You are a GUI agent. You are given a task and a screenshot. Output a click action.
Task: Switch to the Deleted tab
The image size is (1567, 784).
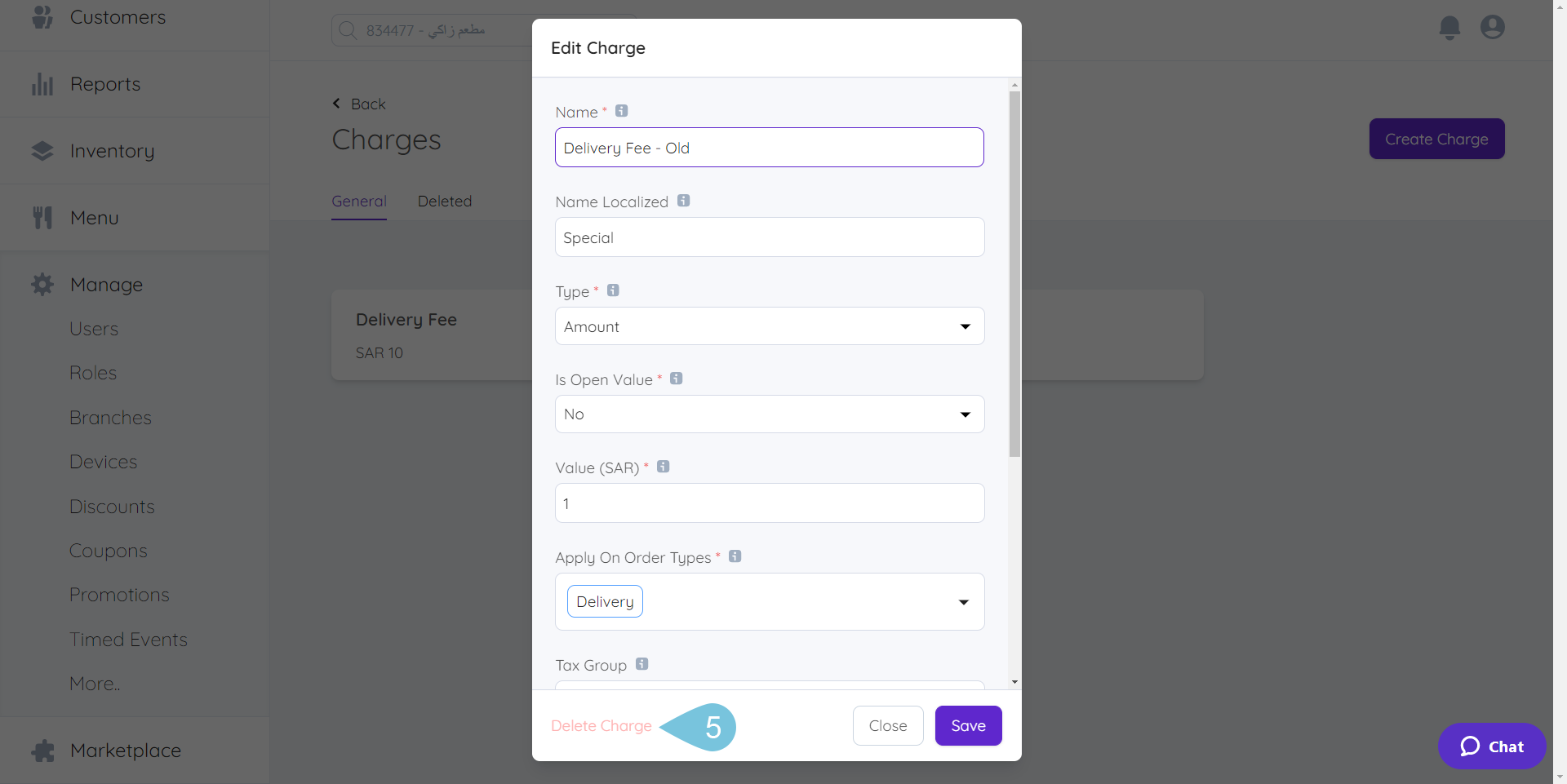click(x=445, y=202)
